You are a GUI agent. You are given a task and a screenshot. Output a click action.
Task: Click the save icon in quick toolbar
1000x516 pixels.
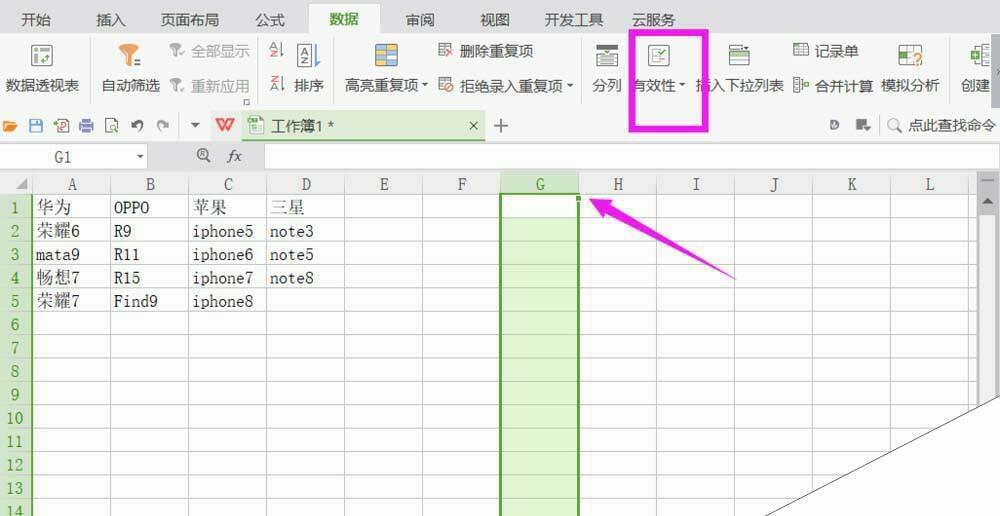(36, 126)
